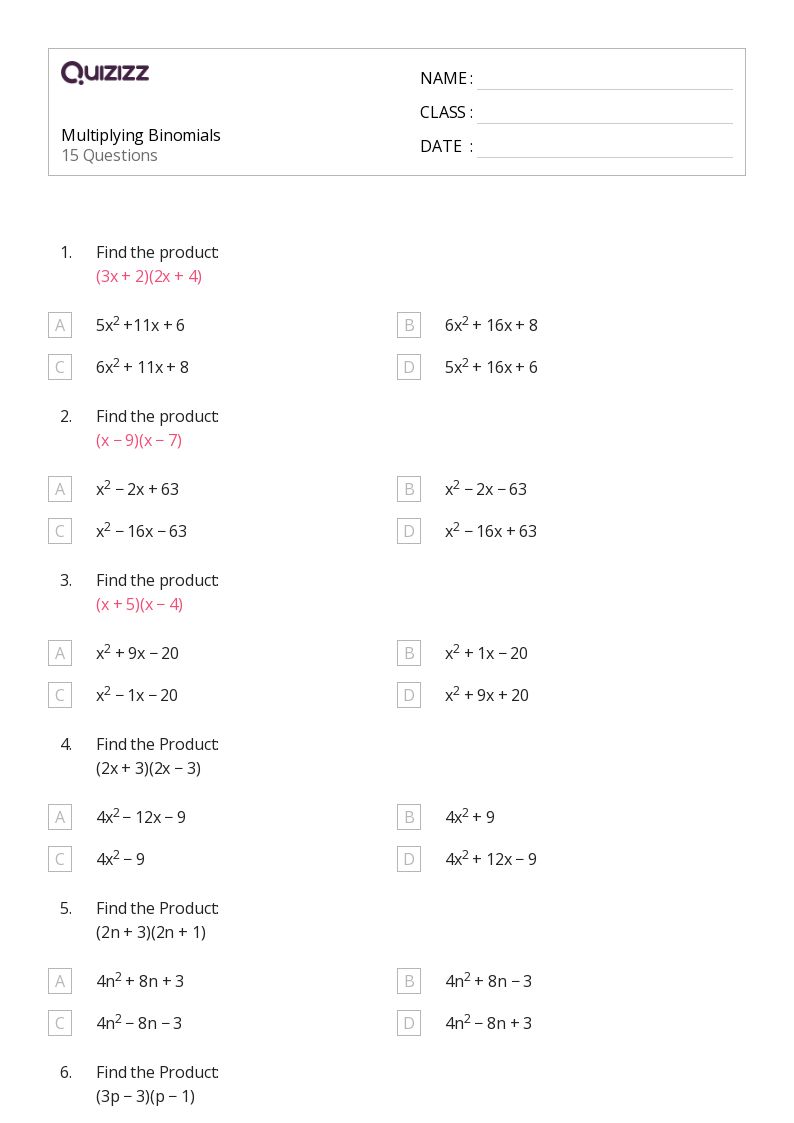
Task: Tick answer box A for question 2
Action: point(60,489)
